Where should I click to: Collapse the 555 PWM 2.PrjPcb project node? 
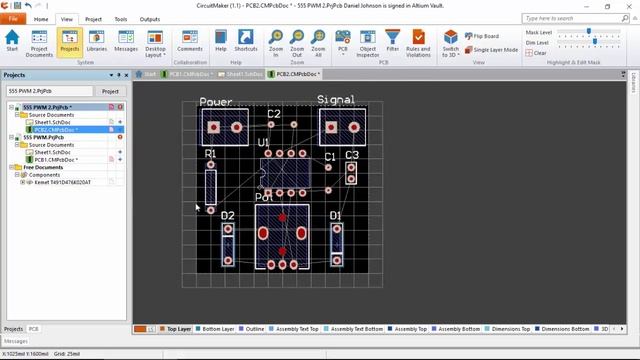coord(11,107)
